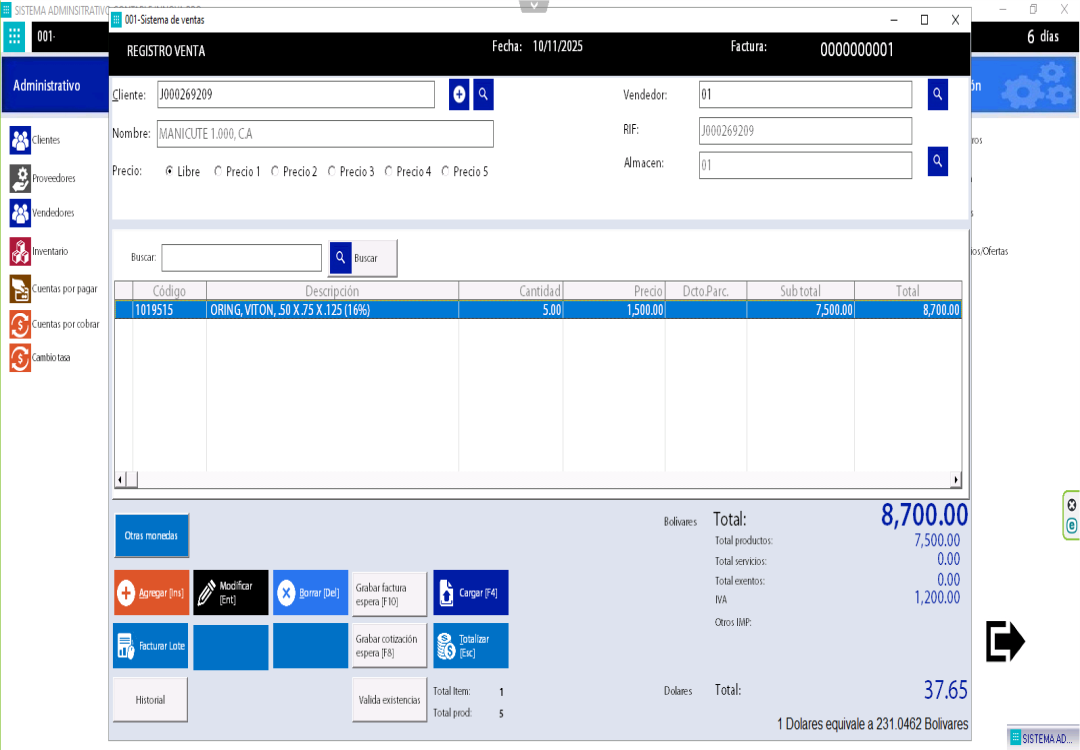Open Cuentas por cobrar module
This screenshot has width=1080, height=750.
click(20, 324)
